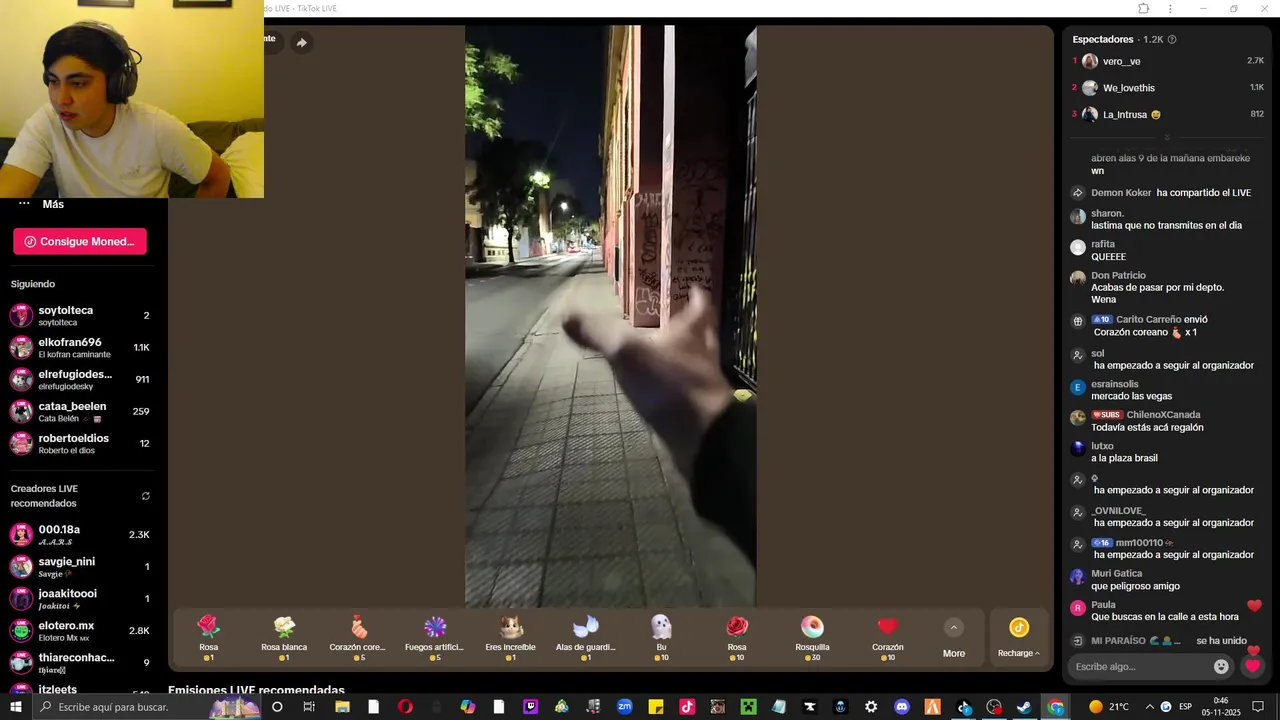Send the Rosquilla donut gift
Viewport: 1280px width, 720px height.
pos(812,638)
